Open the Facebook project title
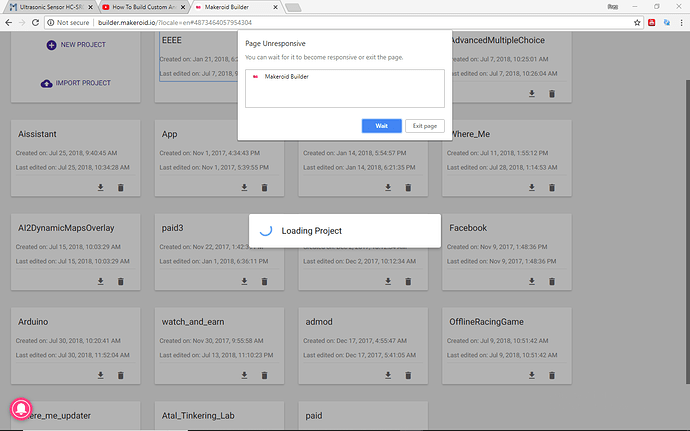690x431 pixels. [468, 228]
